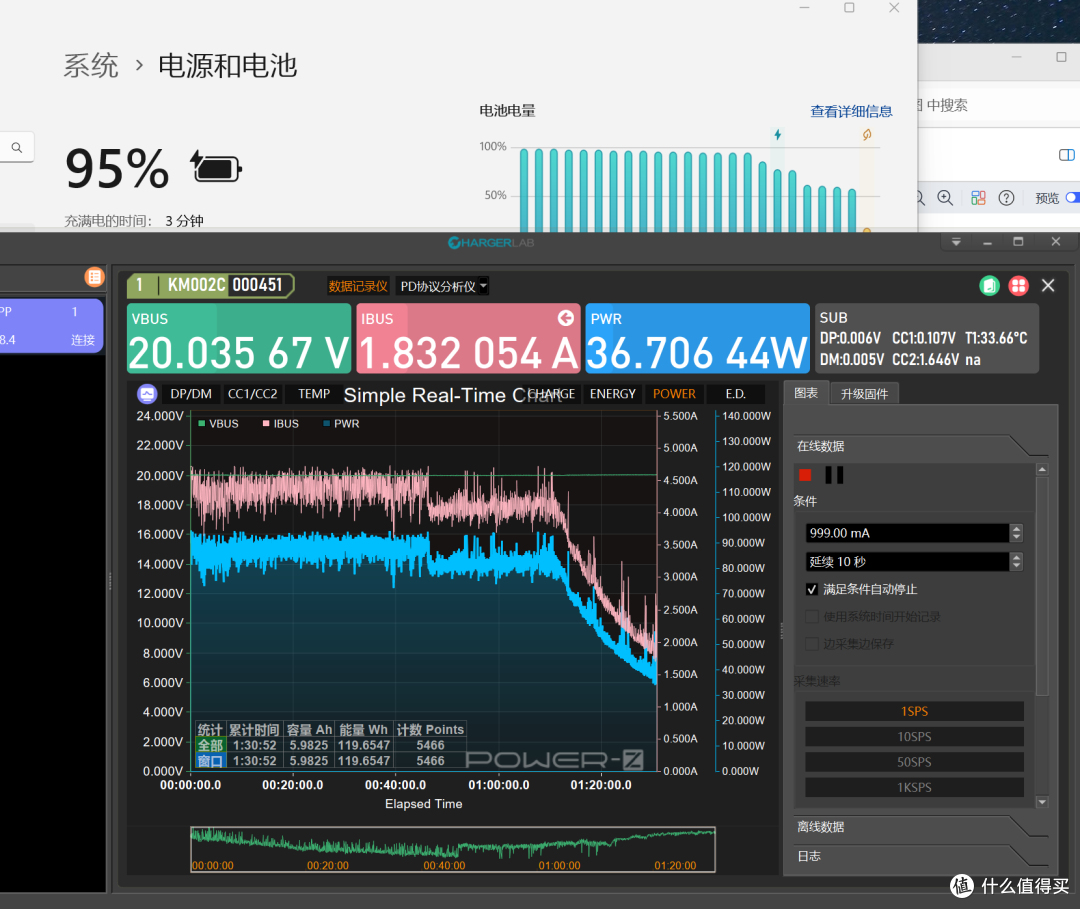Click the battery charging icon beside 95%
The image size is (1080, 909).
pos(216,167)
